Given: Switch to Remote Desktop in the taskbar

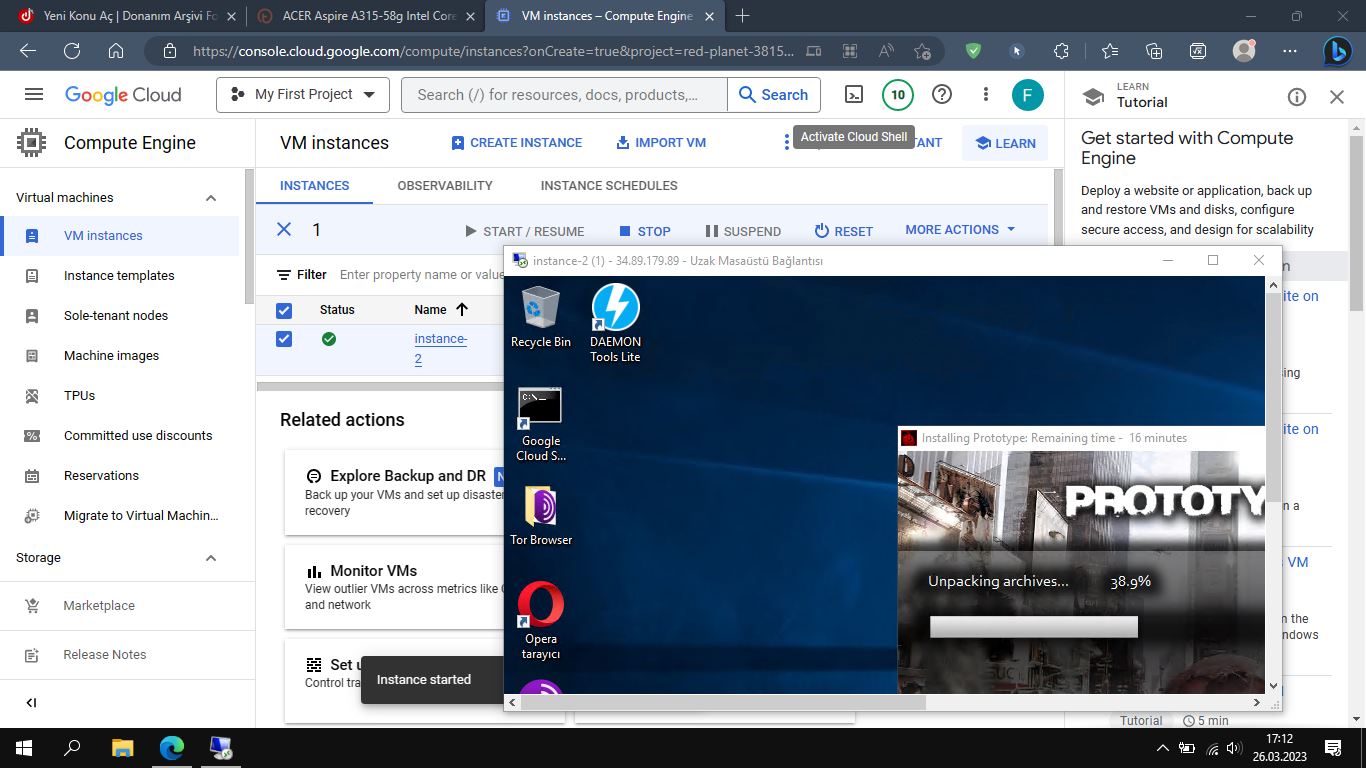Looking at the screenshot, I should pyautogui.click(x=221, y=748).
